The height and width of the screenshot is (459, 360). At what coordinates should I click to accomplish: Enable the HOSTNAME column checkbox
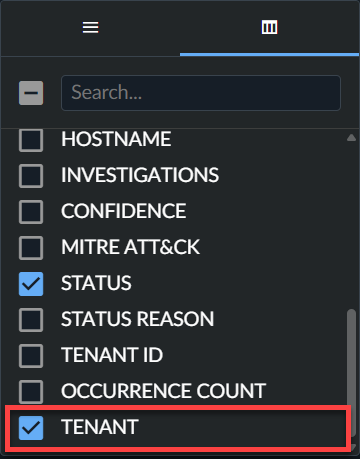pos(31,140)
